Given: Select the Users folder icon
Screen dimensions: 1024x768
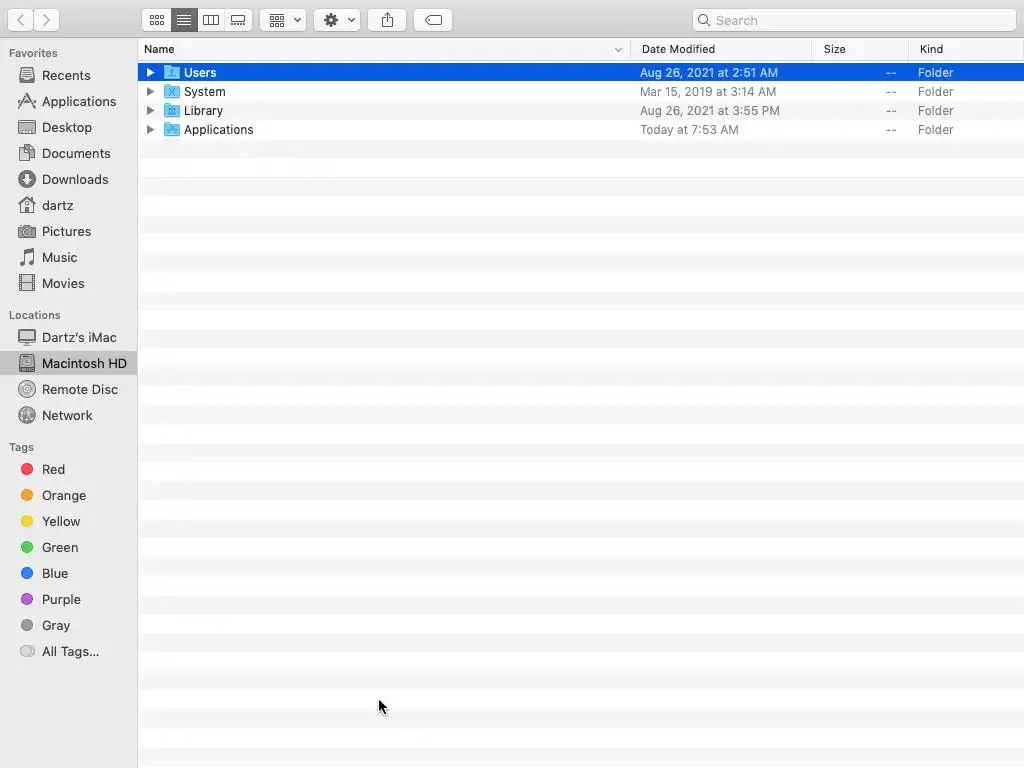Looking at the screenshot, I should point(172,72).
